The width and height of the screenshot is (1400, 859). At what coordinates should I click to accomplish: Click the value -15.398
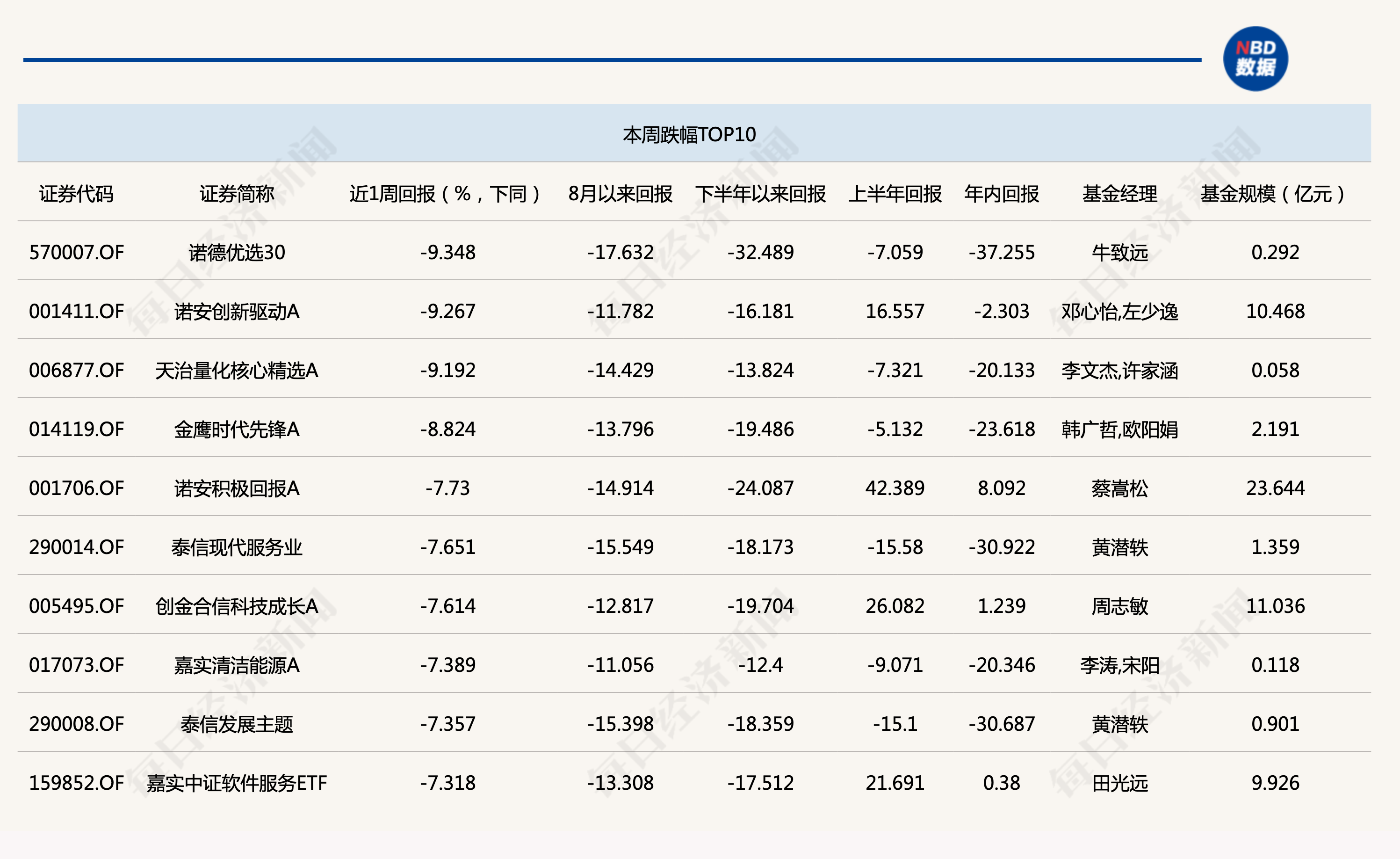click(620, 724)
